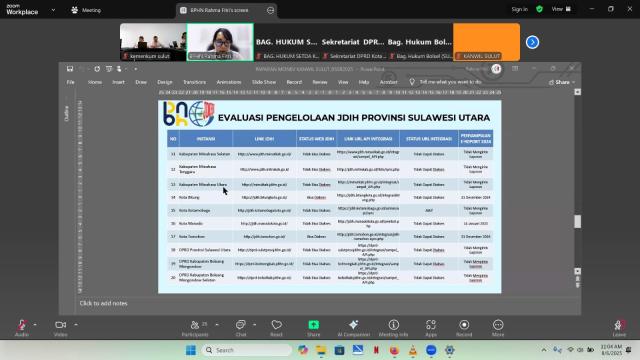Open the Apps panel
The image size is (640, 360).
coord(431,328)
